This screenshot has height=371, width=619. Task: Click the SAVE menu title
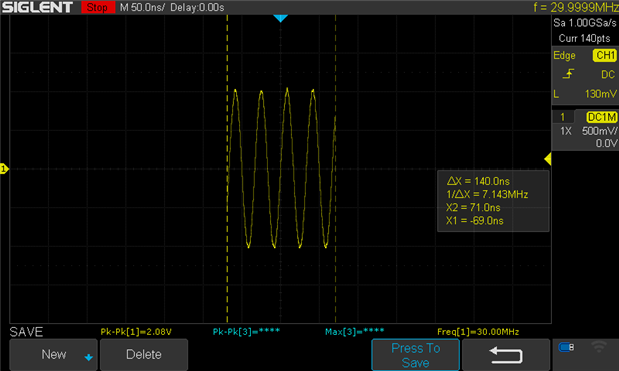[x=26, y=332]
